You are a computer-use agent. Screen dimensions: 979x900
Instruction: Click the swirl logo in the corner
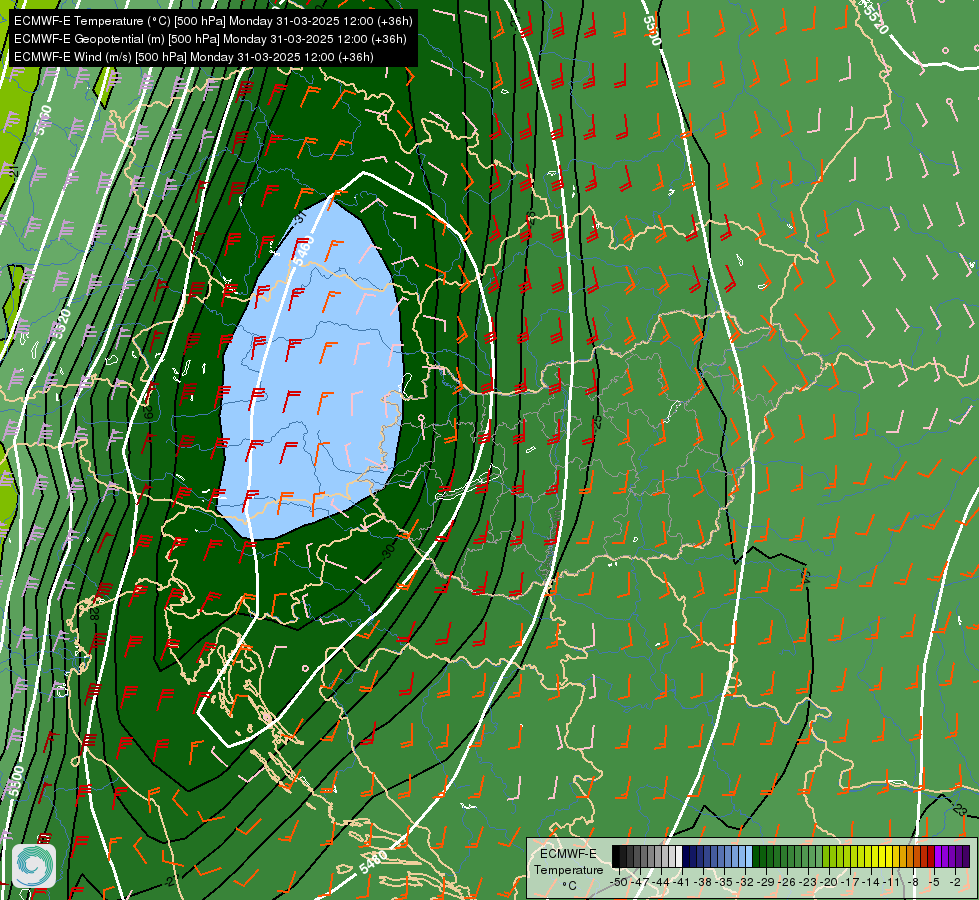coord(34,866)
